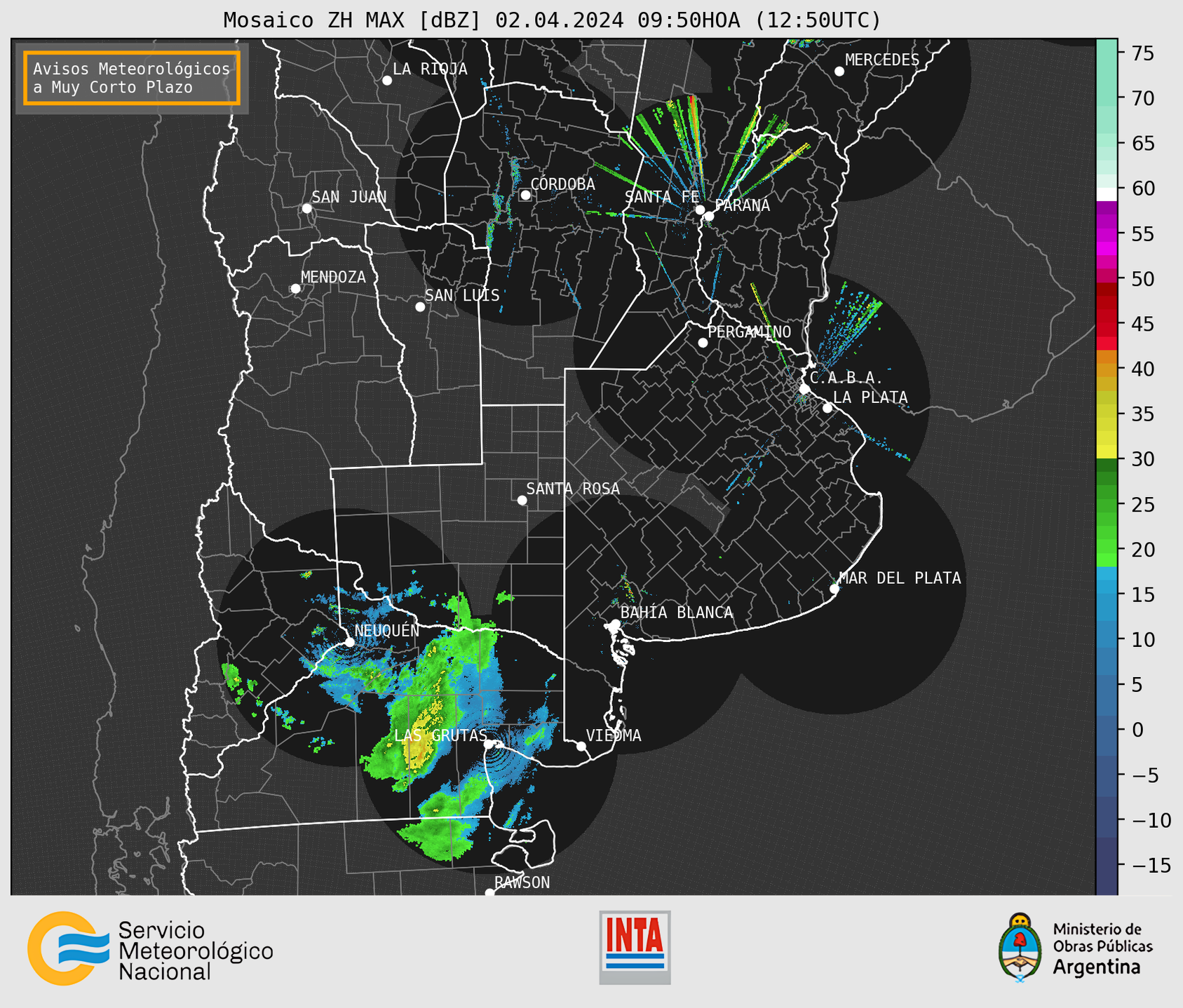
Task: Click the BAHÍA BLANCA map label
Action: [677, 613]
